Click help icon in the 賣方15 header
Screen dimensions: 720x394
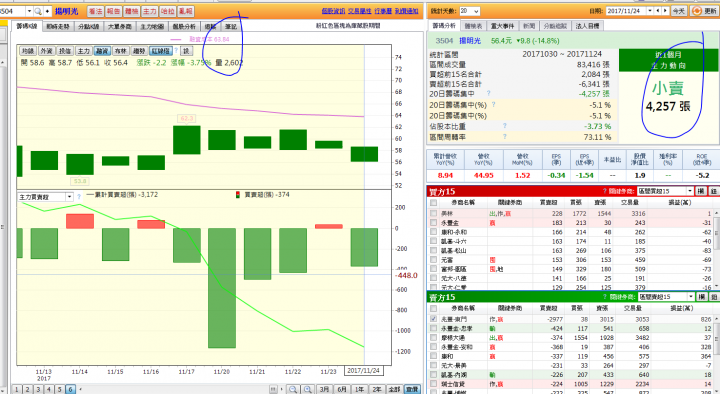(x=605, y=297)
